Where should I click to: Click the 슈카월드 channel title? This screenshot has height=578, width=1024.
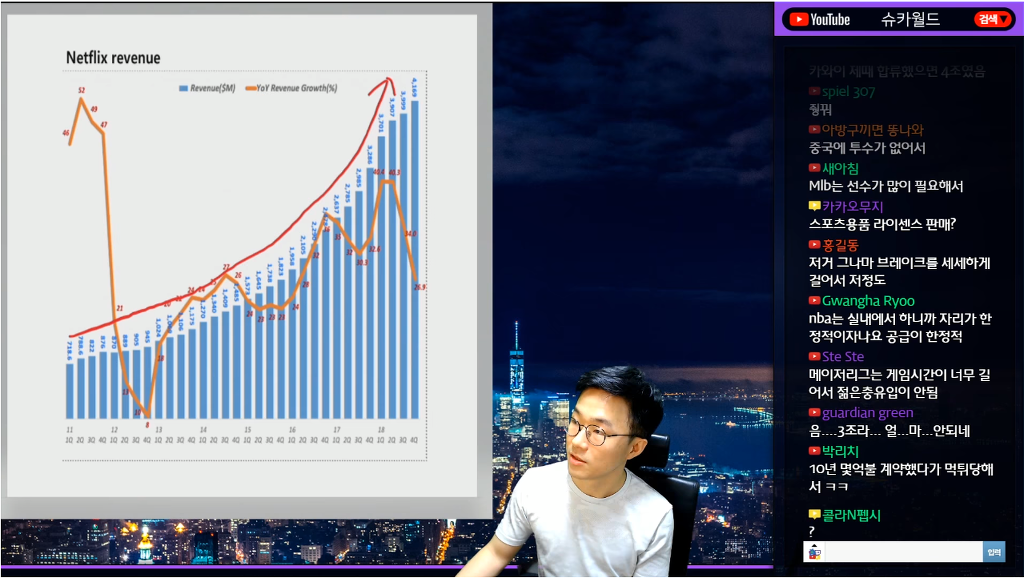pos(910,20)
